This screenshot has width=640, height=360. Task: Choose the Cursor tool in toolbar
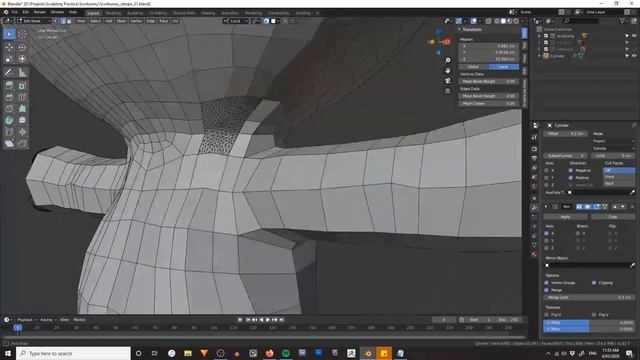pos(22,34)
